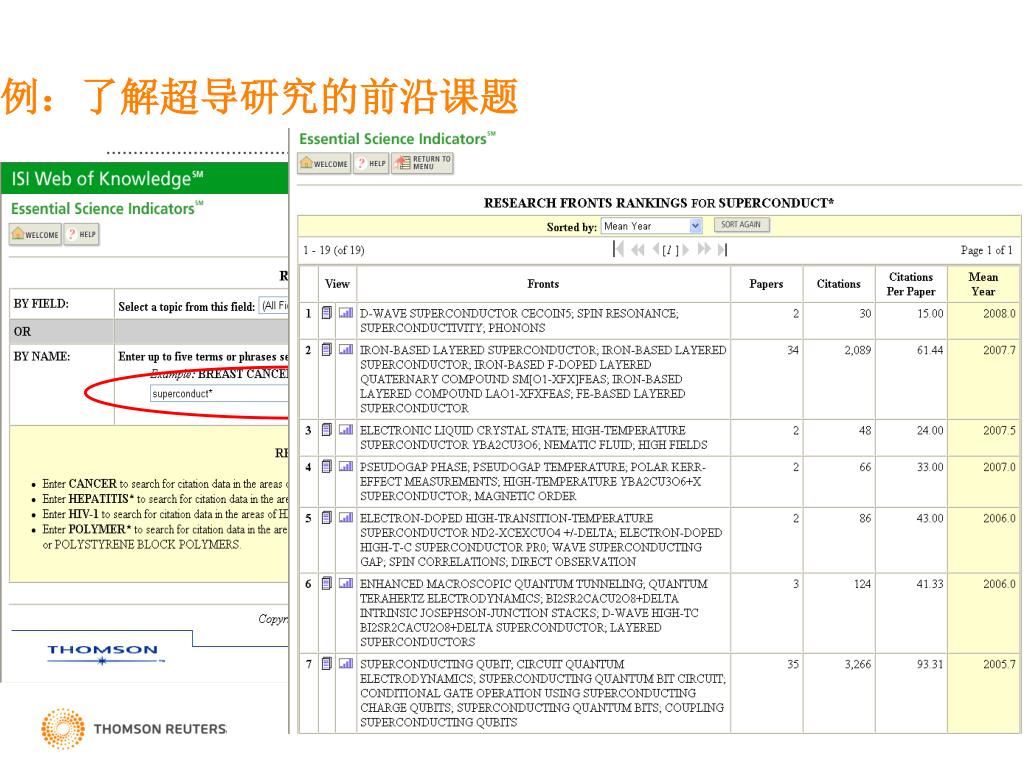Click Return to Menu button
Screen dimensions: 1024x768
[x=423, y=163]
